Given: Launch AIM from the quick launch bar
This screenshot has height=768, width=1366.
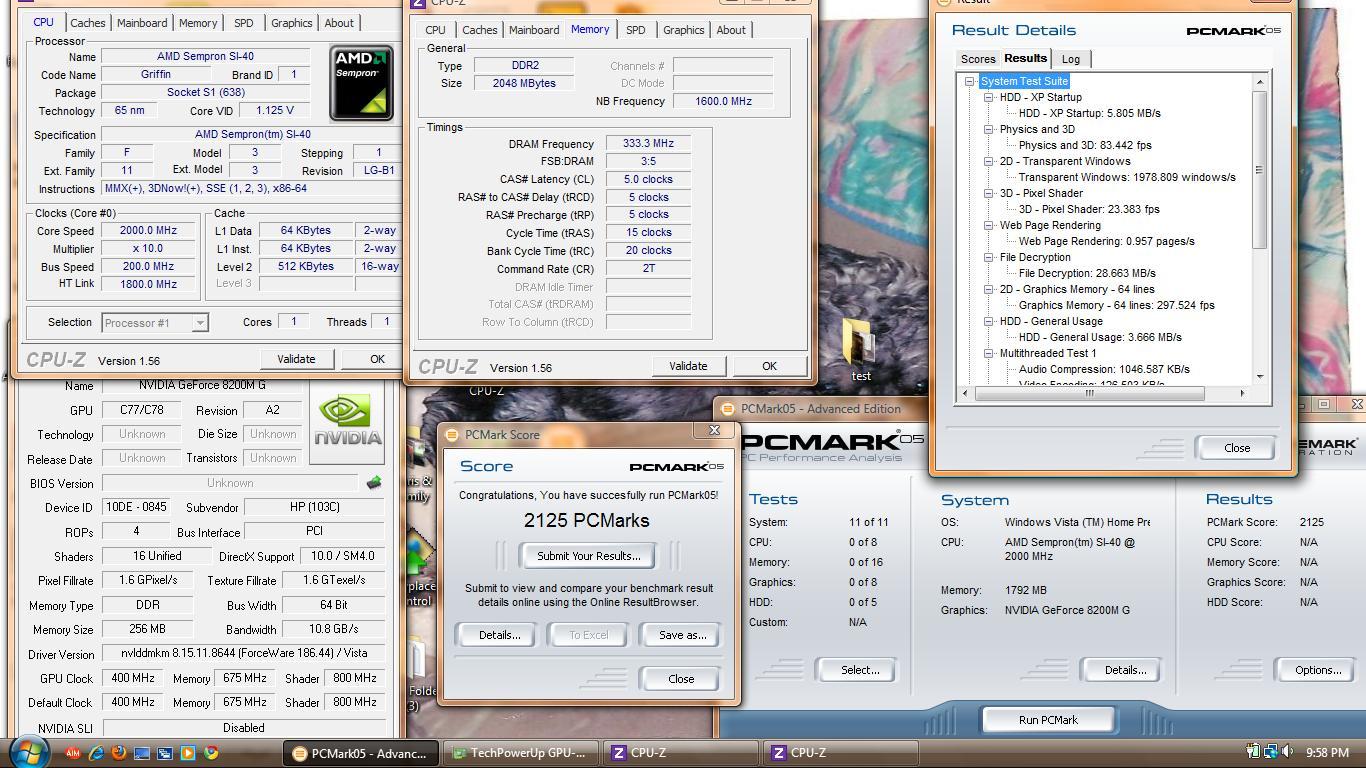Looking at the screenshot, I should coord(73,753).
